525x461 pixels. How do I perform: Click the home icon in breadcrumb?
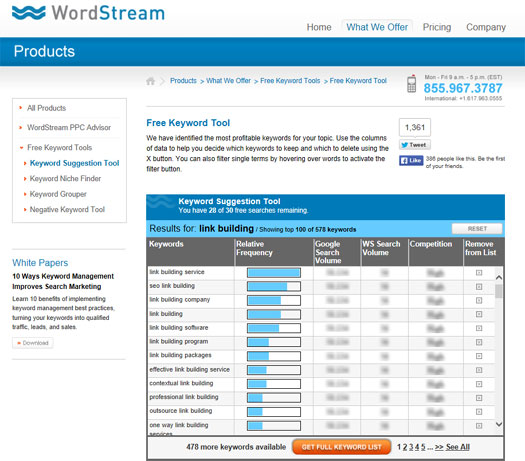[x=151, y=81]
